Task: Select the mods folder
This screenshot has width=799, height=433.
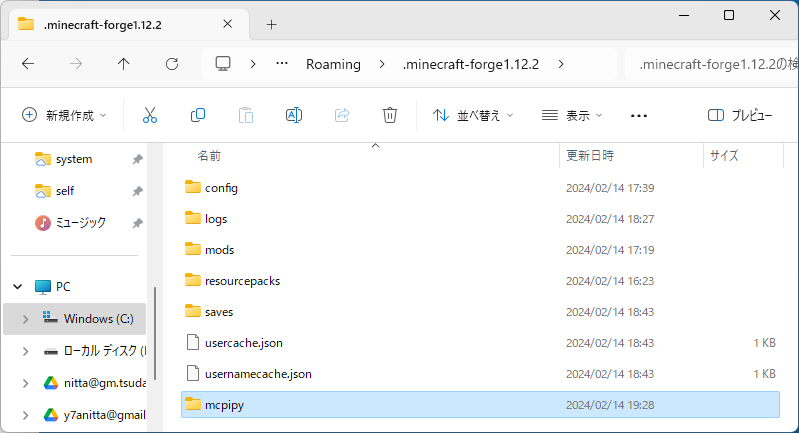Action: coord(219,250)
